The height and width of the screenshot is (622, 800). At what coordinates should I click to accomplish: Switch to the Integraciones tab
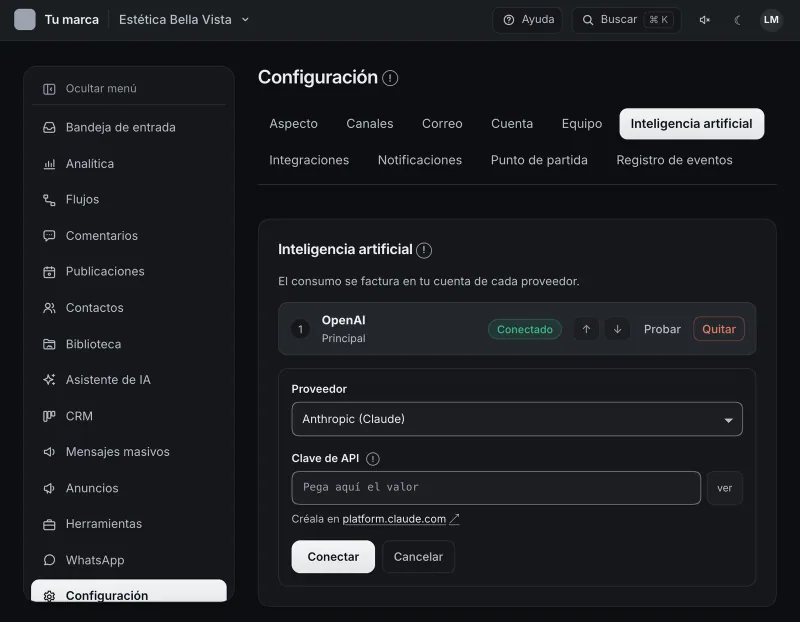[309, 160]
